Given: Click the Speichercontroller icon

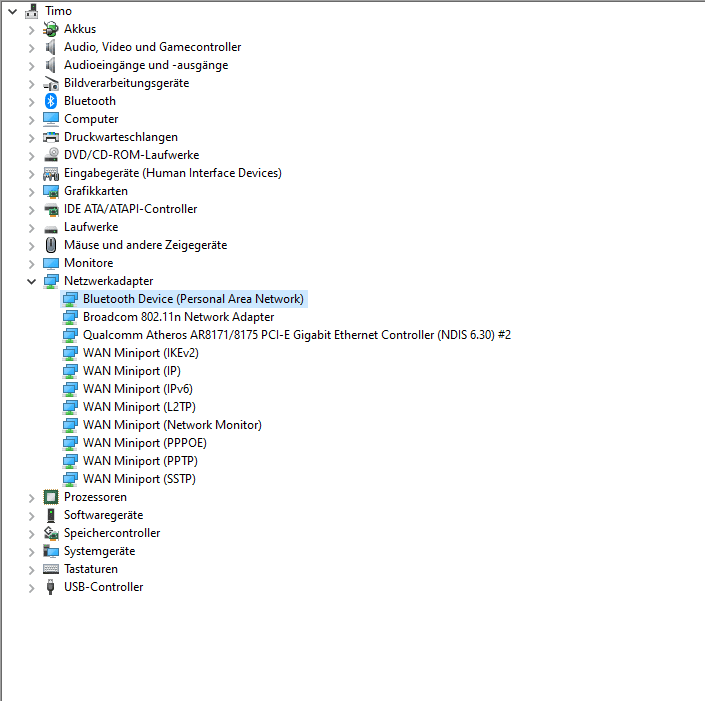Looking at the screenshot, I should (51, 533).
